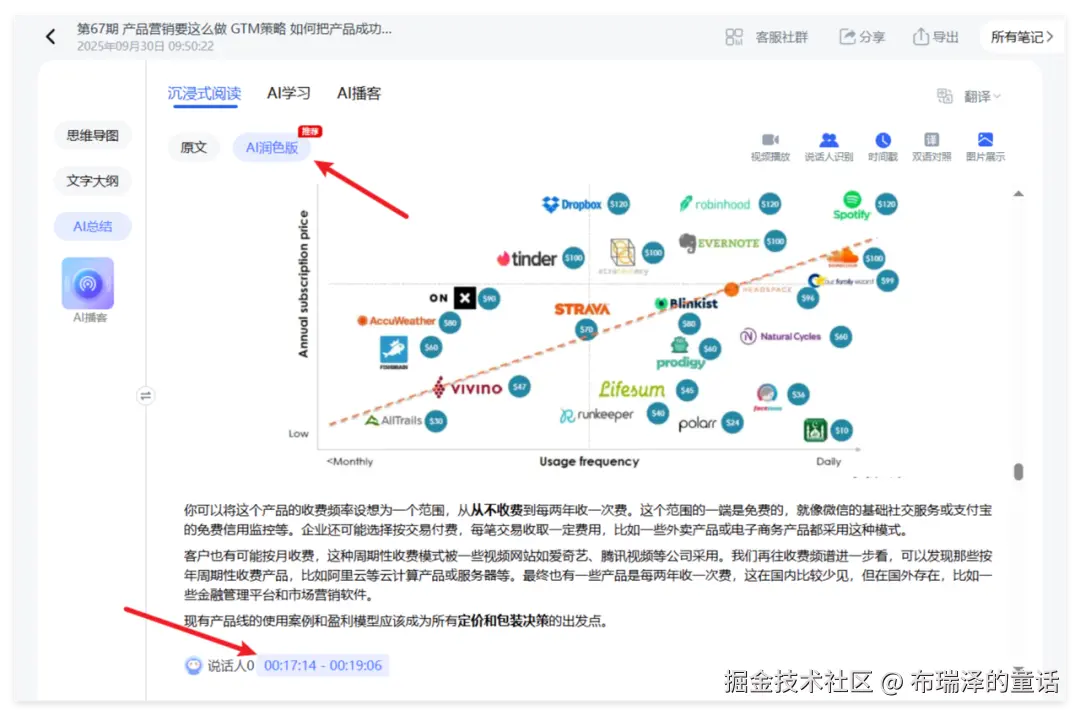The height and width of the screenshot is (716, 1080).
Task: Select the 原文 version
Action: pos(194,147)
